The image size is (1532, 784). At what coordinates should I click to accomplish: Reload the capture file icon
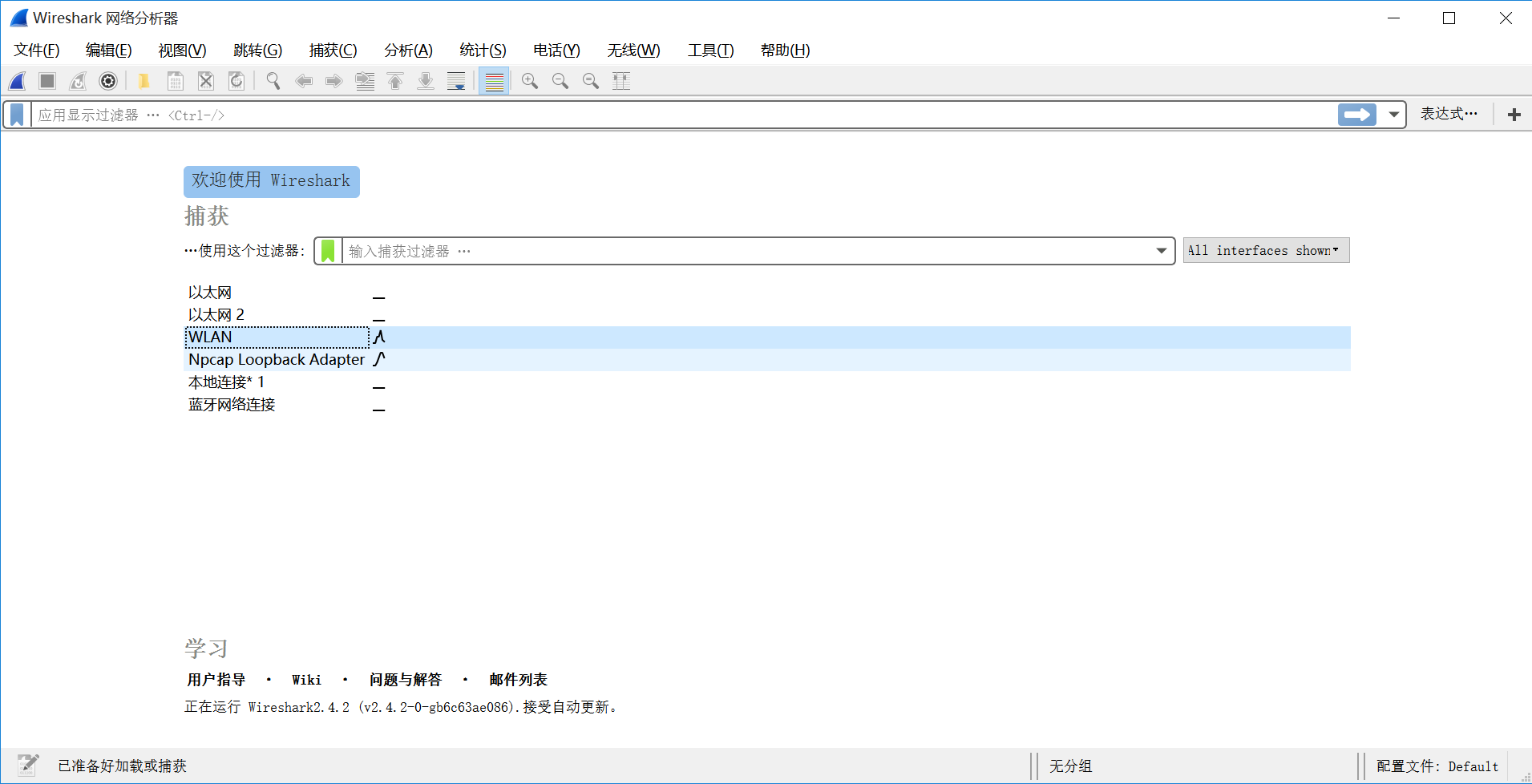pos(236,81)
